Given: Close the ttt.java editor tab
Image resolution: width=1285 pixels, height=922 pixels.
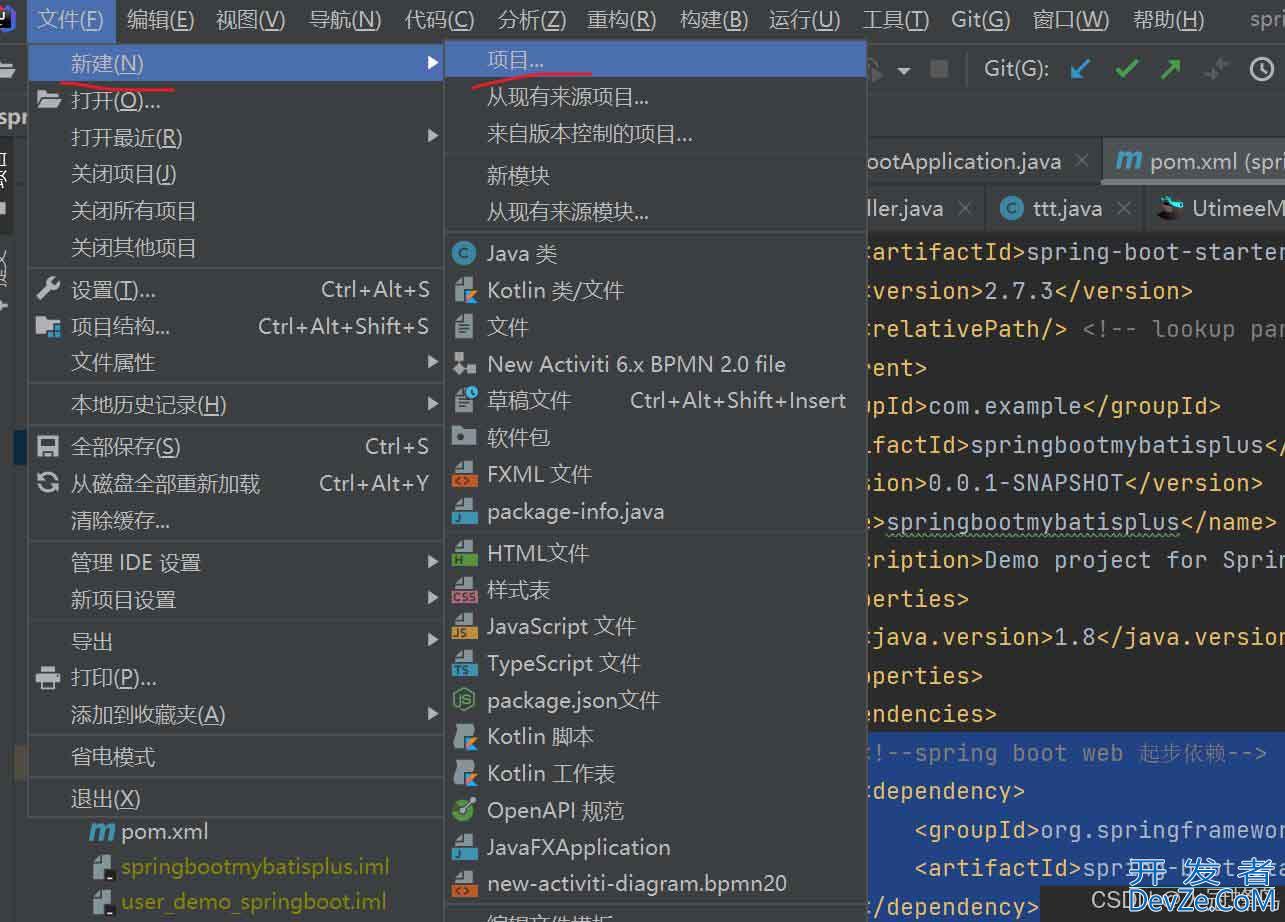Looking at the screenshot, I should (x=1125, y=208).
